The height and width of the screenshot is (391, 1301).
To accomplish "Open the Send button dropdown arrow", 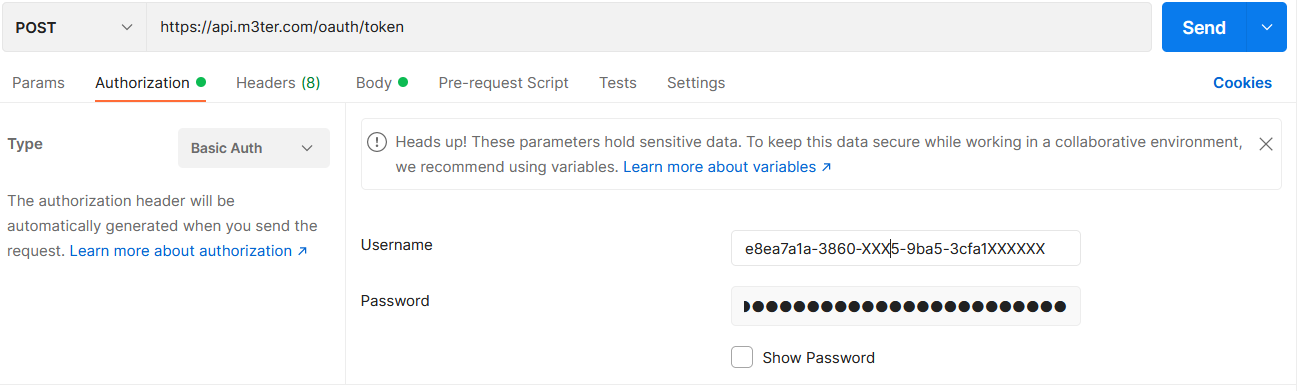I will (1267, 28).
